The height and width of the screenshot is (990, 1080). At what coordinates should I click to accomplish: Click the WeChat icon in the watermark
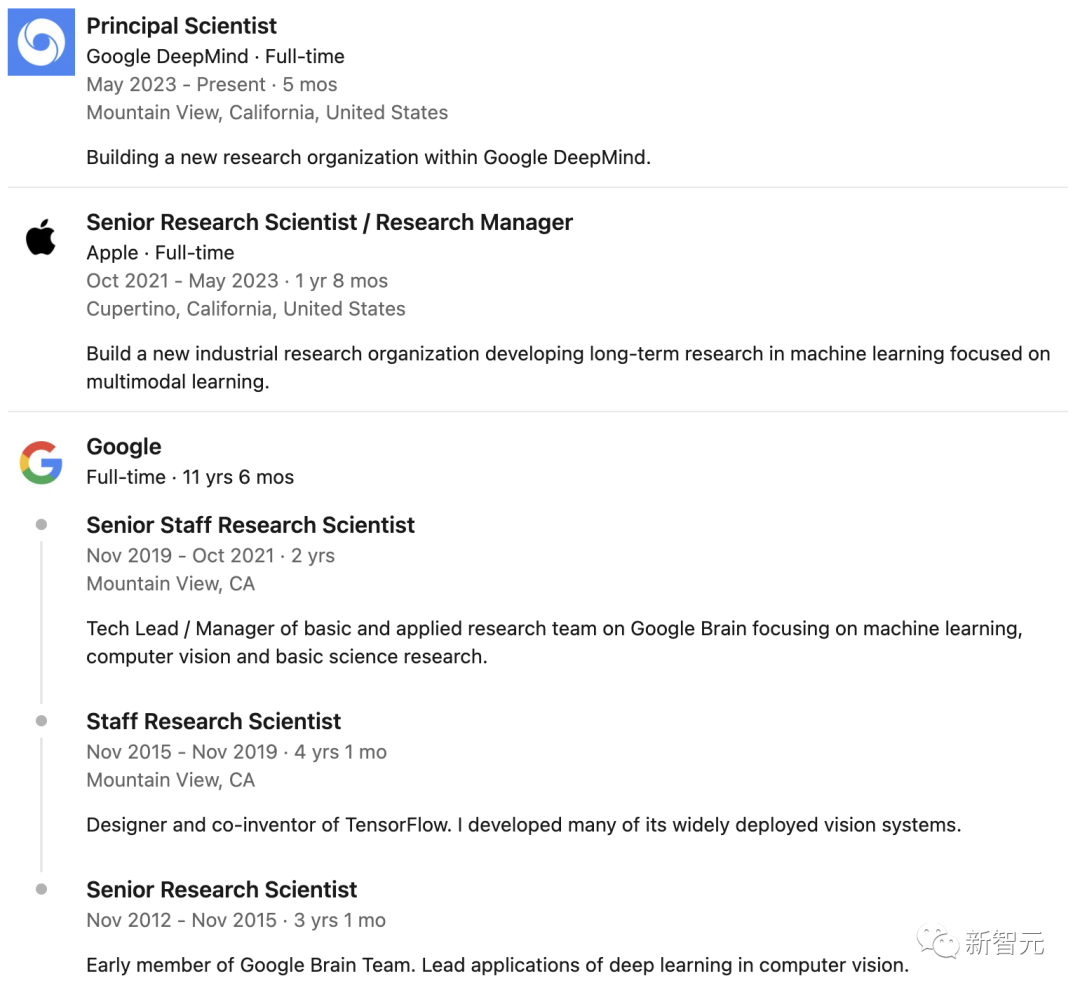click(x=937, y=942)
